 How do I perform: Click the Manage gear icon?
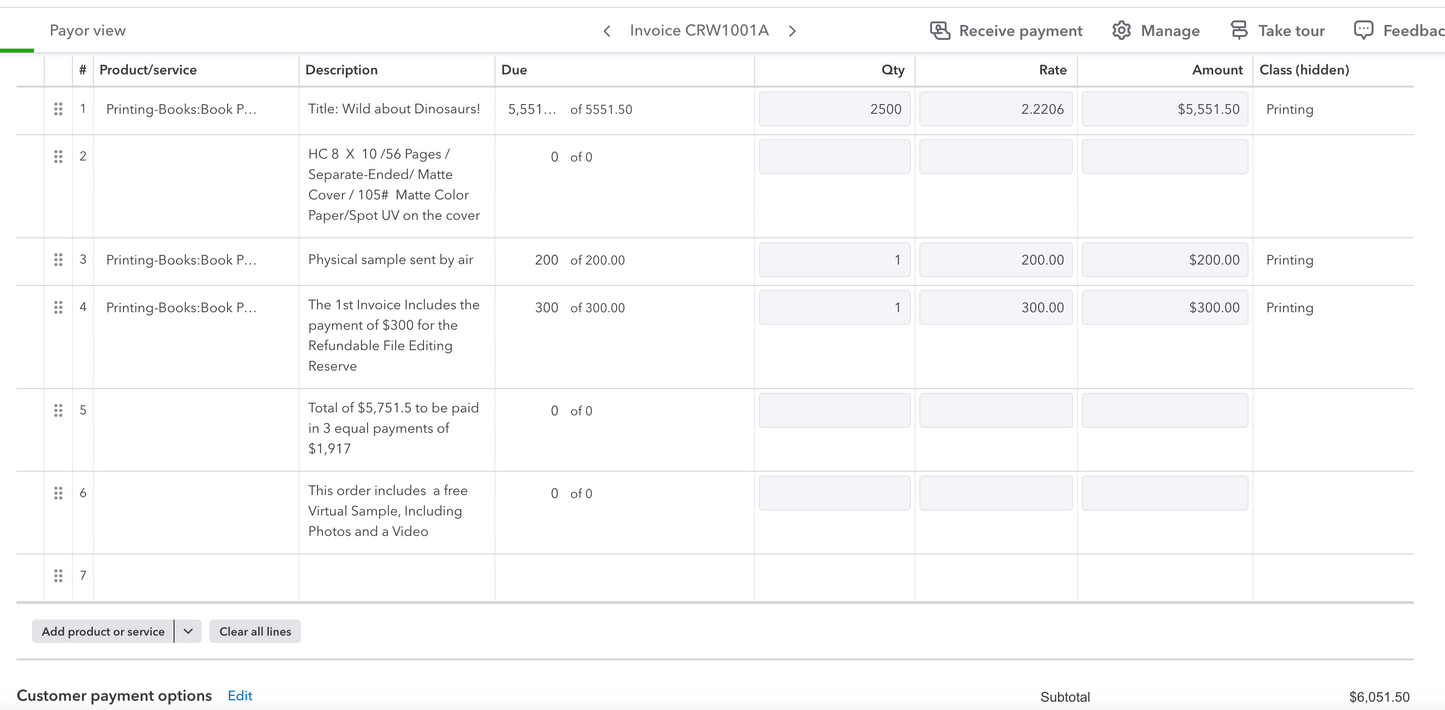coord(1122,31)
